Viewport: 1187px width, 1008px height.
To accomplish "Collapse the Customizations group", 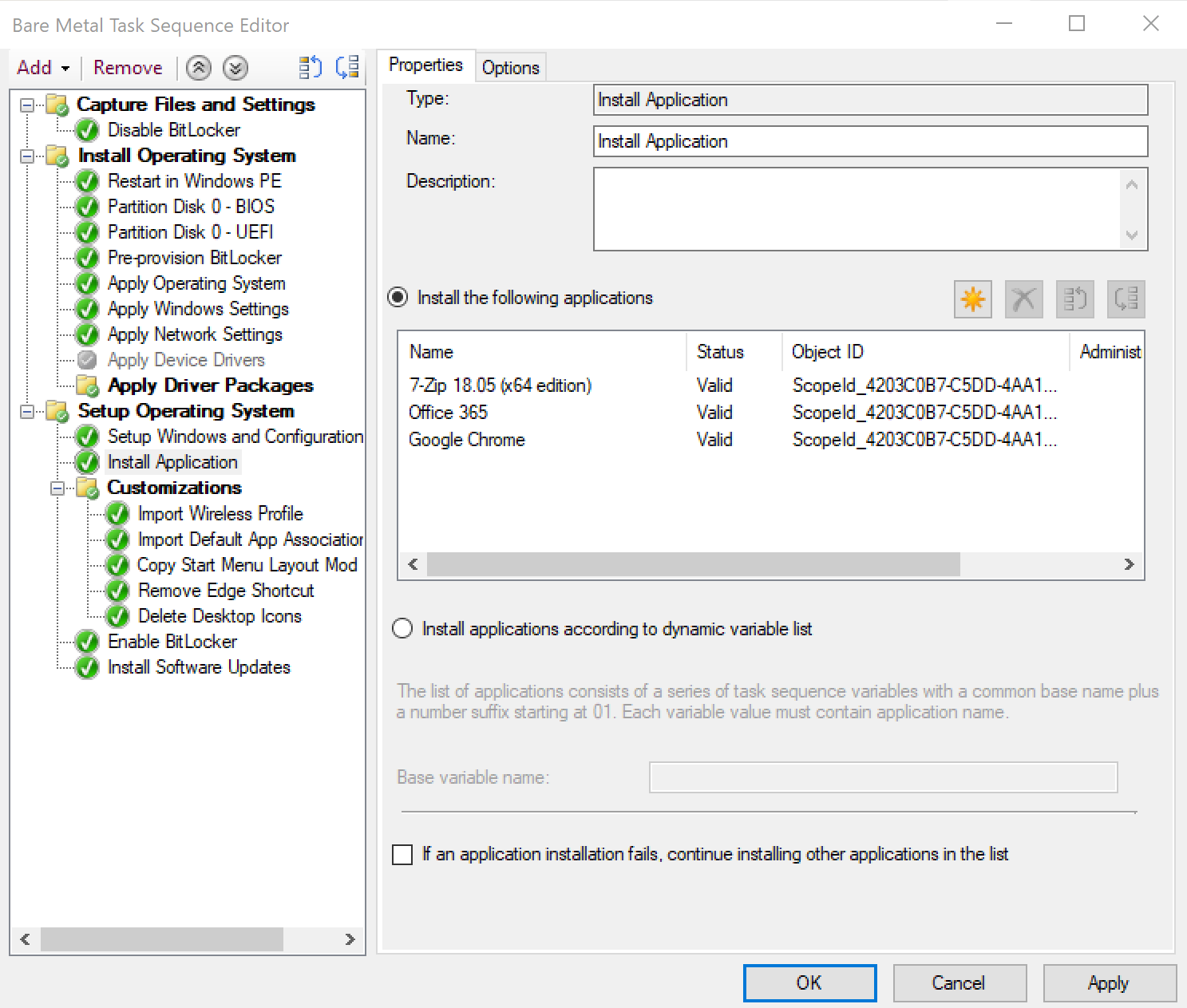I will [x=57, y=488].
